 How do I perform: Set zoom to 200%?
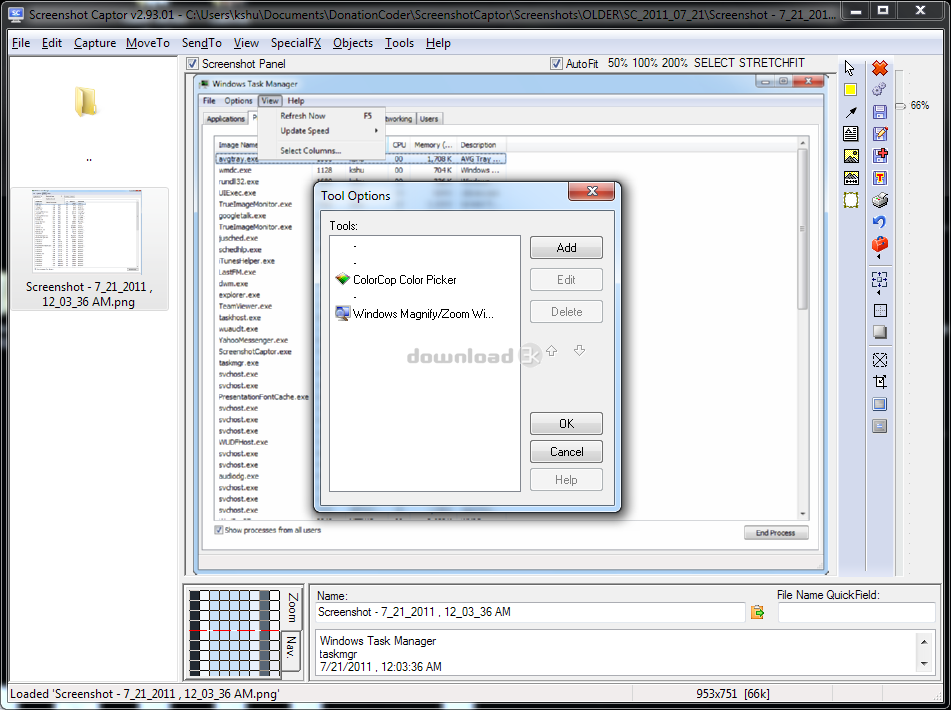pyautogui.click(x=674, y=63)
